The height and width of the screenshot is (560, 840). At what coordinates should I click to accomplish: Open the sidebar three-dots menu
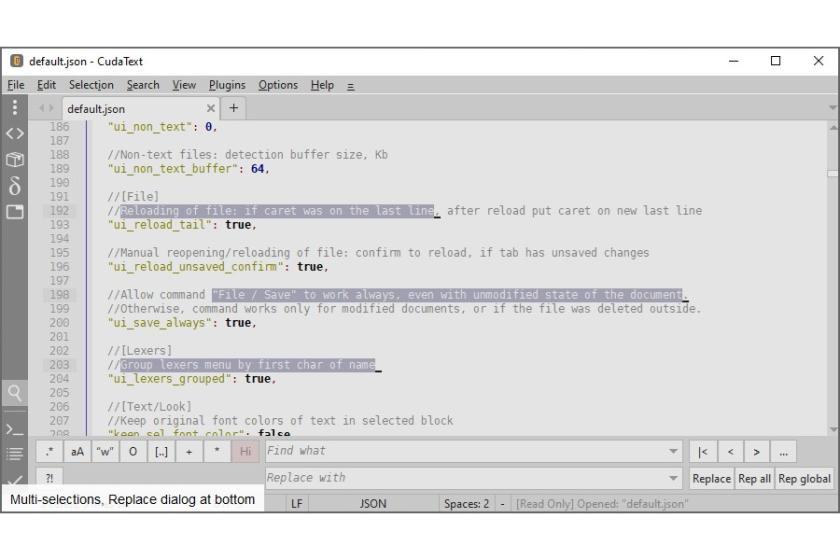point(14,108)
